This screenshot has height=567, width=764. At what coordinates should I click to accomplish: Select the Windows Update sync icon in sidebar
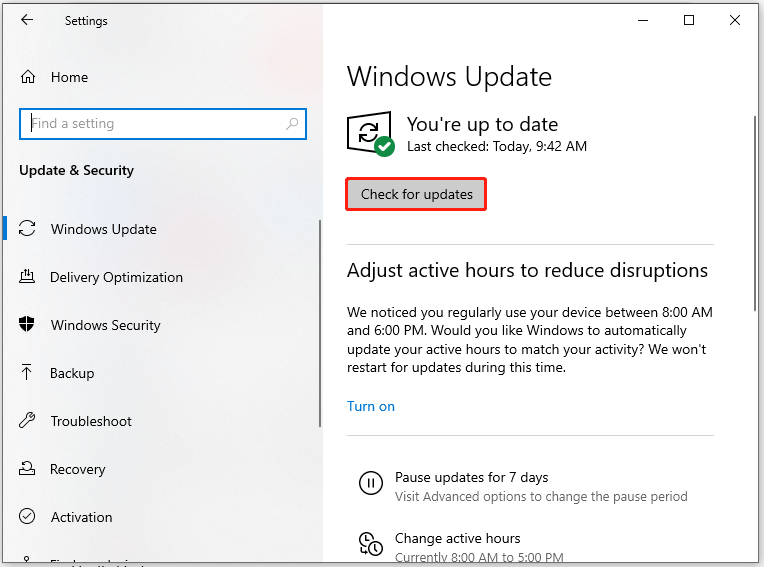pos(27,228)
